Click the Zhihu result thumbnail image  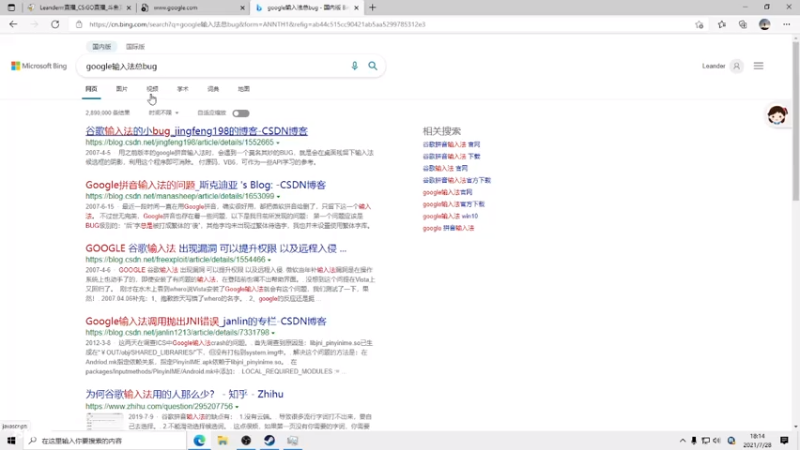tap(105, 421)
